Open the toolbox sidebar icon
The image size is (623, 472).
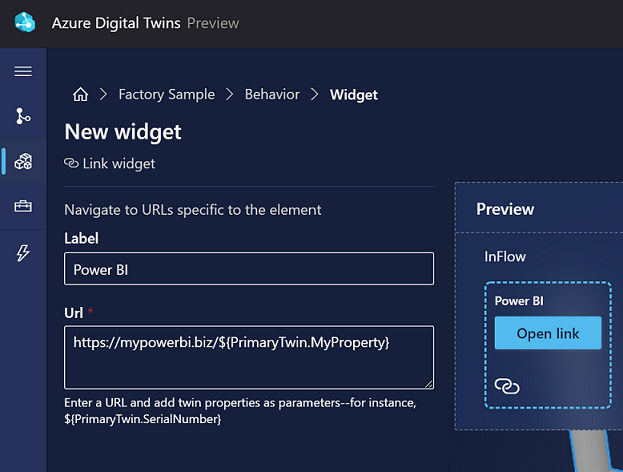[x=23, y=207]
